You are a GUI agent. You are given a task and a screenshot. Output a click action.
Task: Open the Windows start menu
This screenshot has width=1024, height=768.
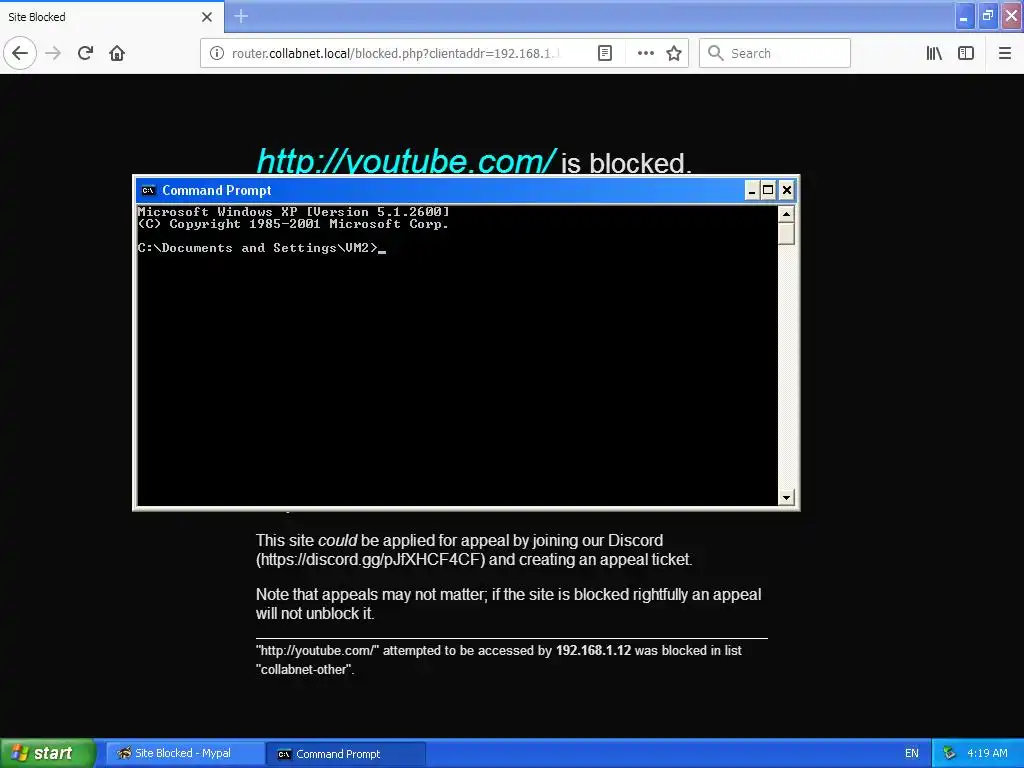coord(46,753)
